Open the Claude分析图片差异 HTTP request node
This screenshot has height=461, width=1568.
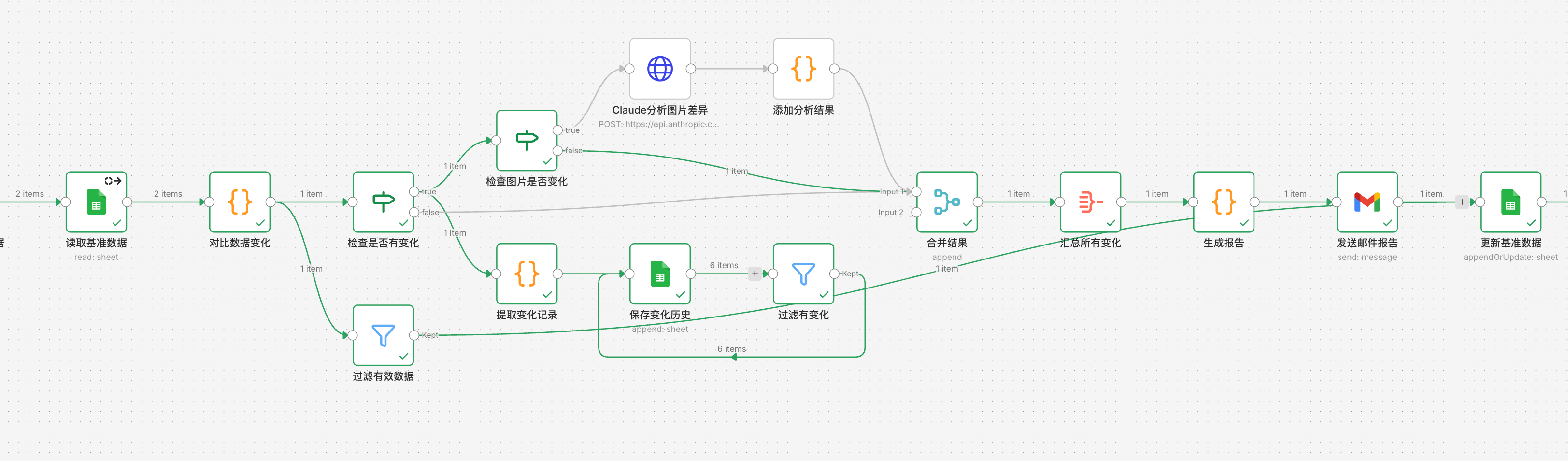660,69
